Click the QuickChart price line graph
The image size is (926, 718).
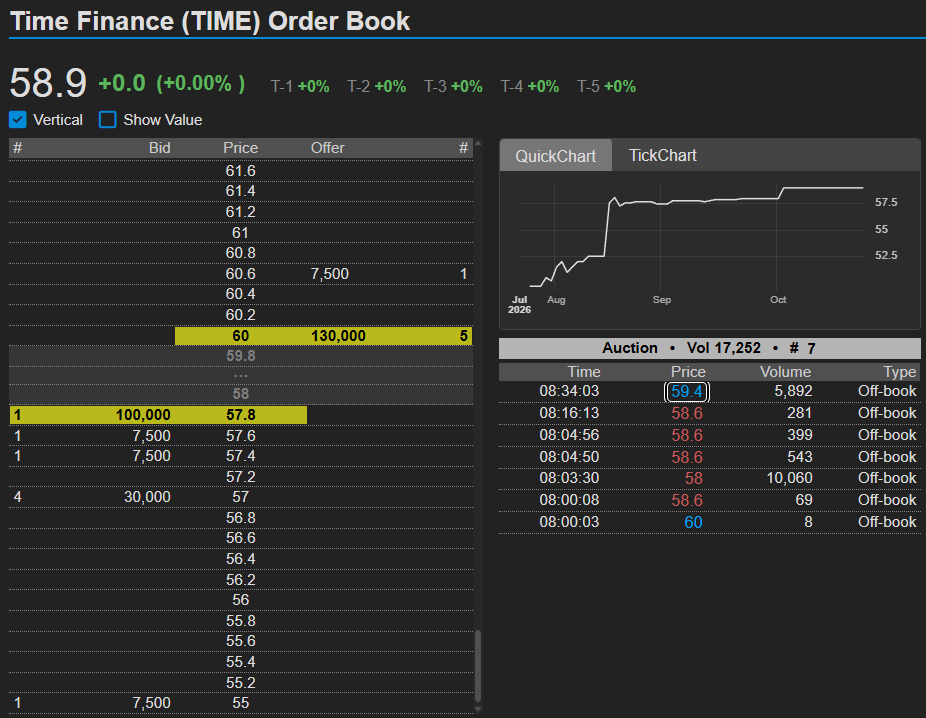point(696,237)
